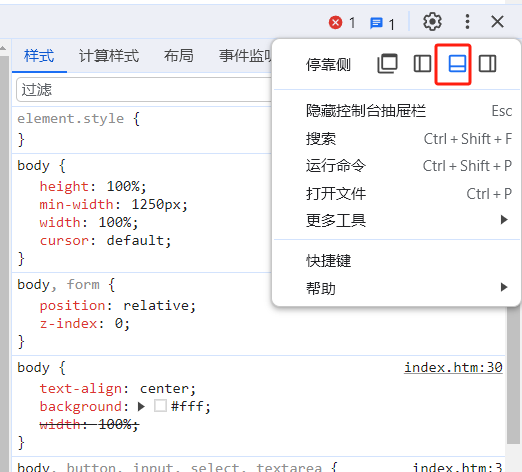Click the styles pane vertical scrollbar
Screen dimensions: 522x472
tap(513, 375)
